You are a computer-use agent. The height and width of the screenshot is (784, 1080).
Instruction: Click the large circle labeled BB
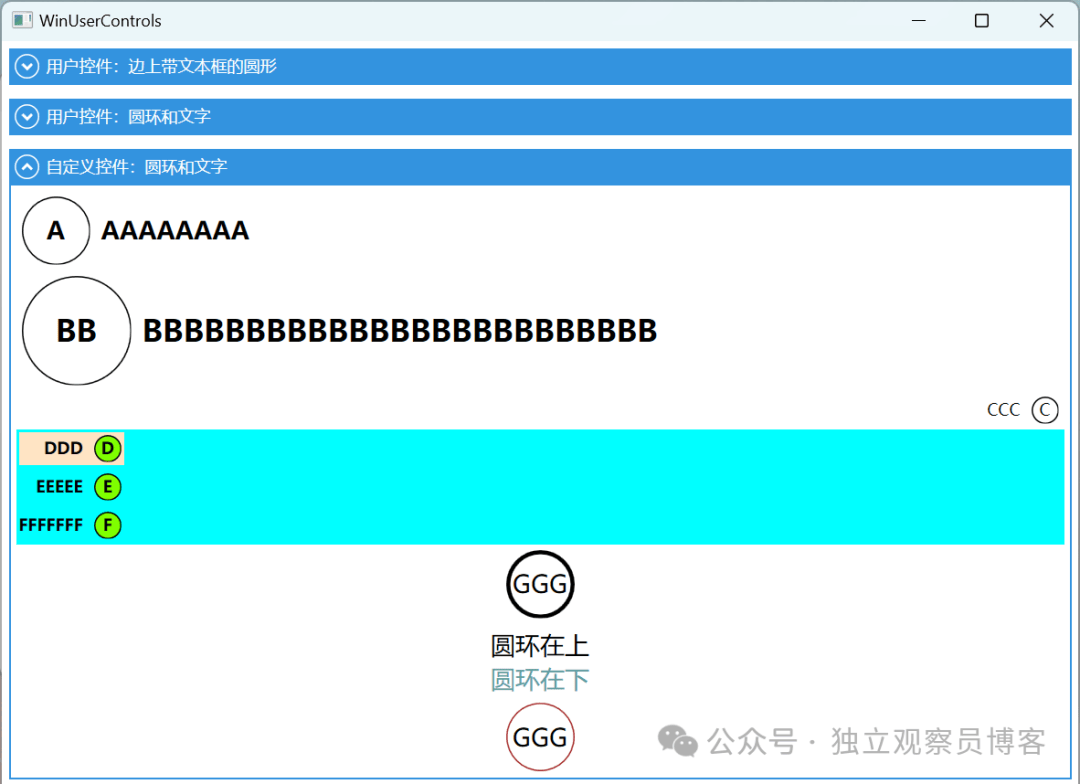[76, 331]
